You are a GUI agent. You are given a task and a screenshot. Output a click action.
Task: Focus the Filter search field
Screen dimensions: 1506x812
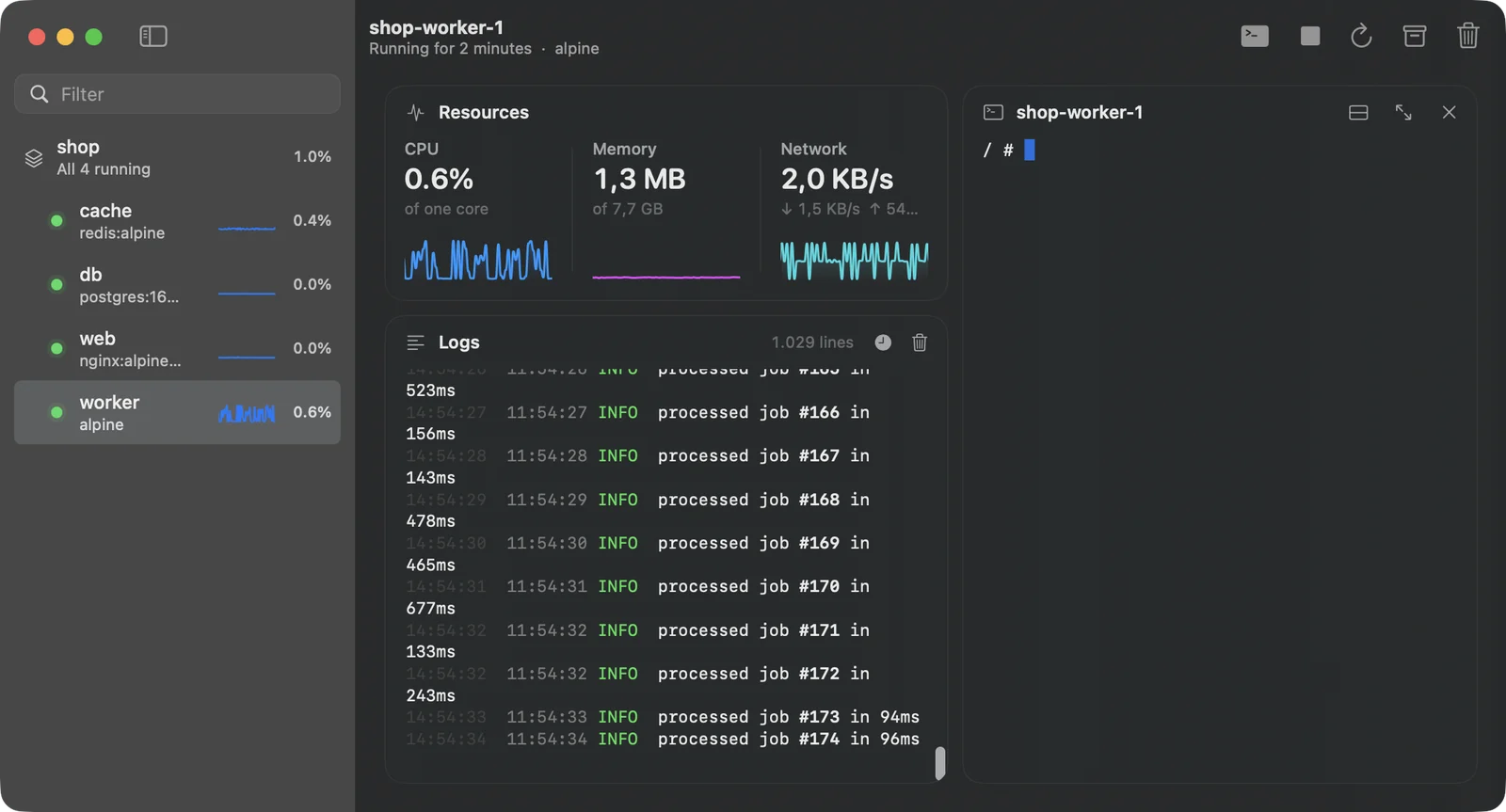pos(177,94)
